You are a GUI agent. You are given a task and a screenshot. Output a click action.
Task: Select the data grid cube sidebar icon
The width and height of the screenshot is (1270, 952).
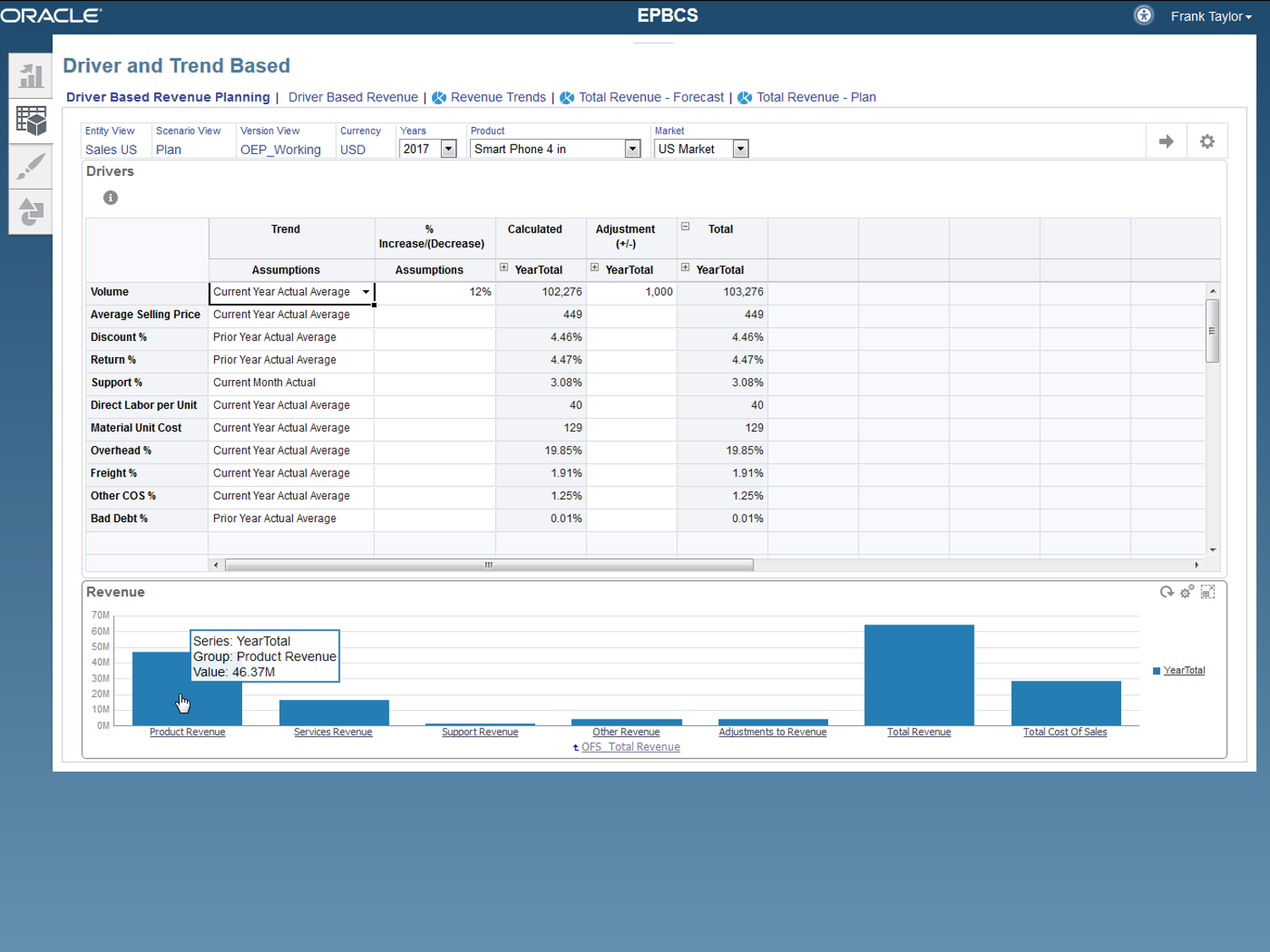click(30, 121)
